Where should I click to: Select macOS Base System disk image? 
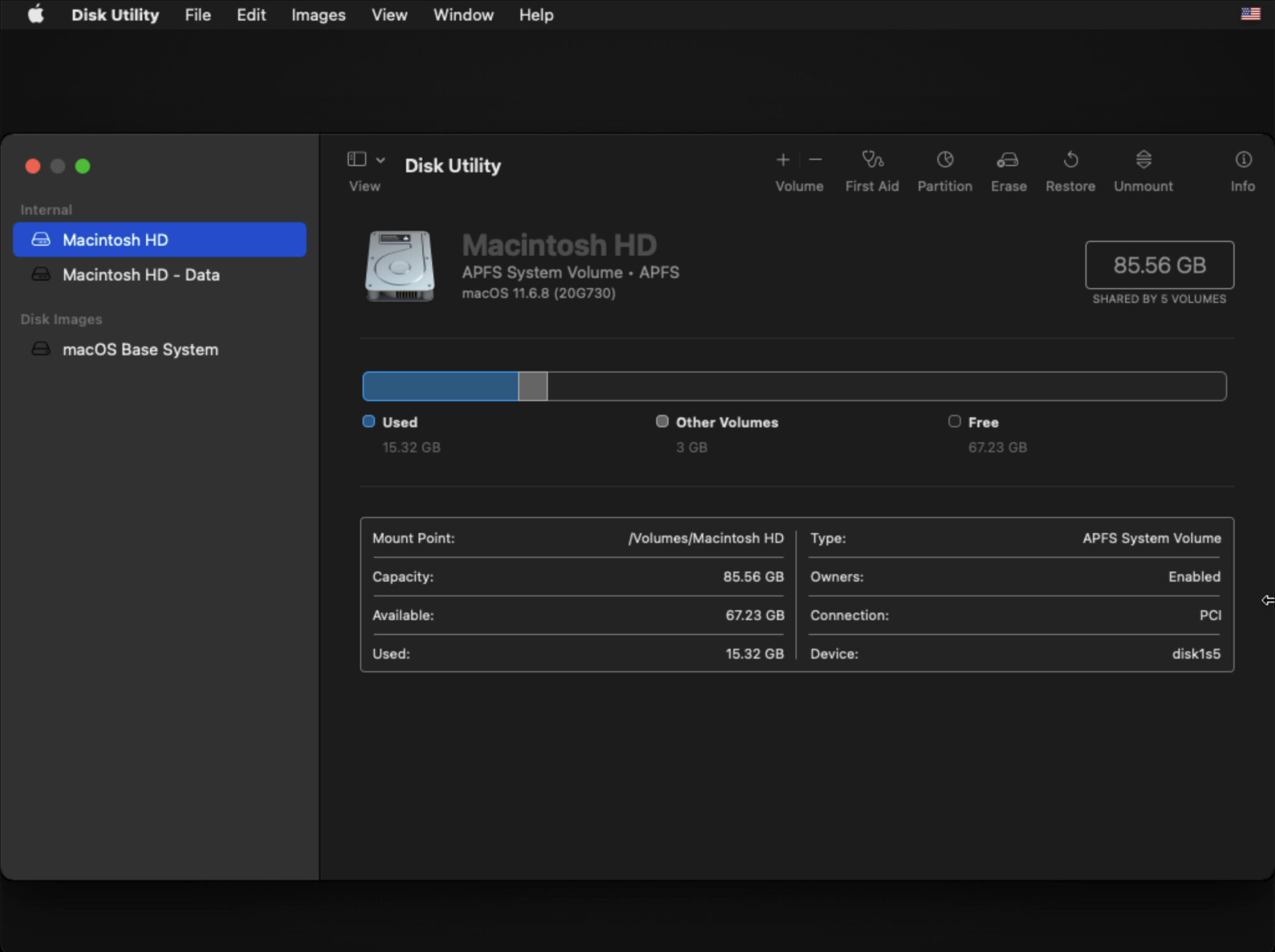[x=140, y=349]
